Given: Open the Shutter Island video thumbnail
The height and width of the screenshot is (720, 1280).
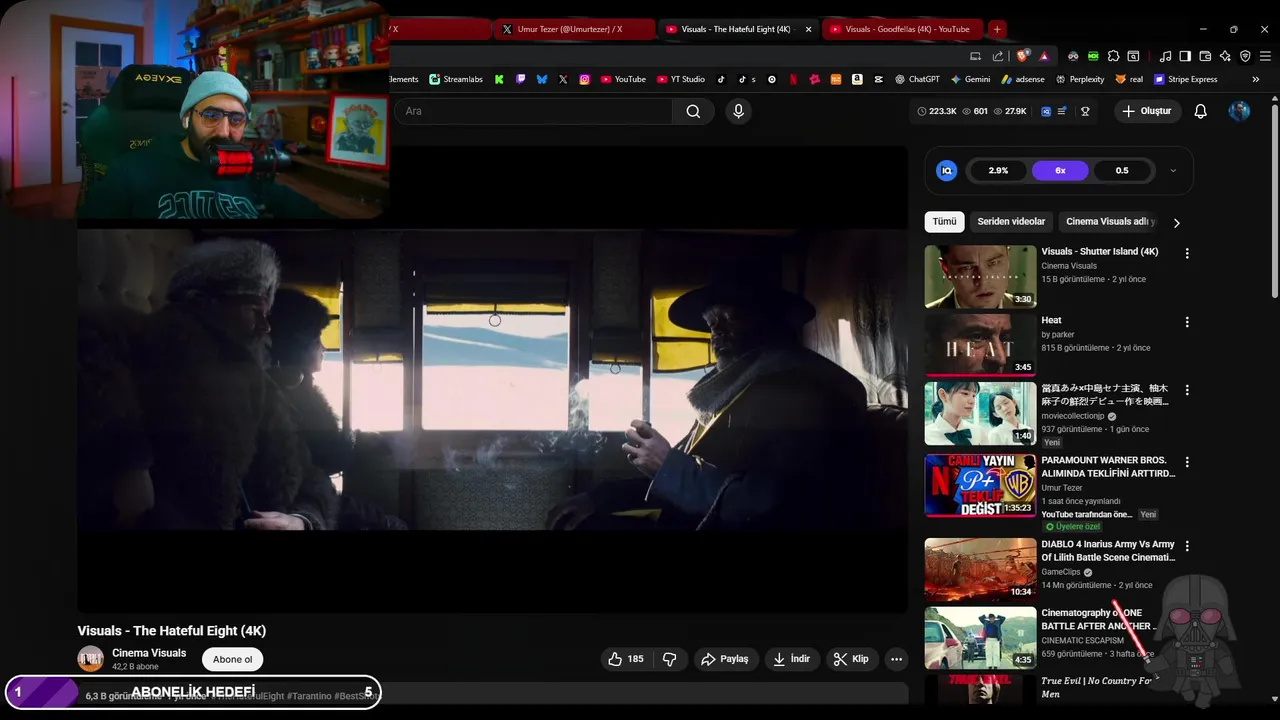Looking at the screenshot, I should [x=980, y=277].
